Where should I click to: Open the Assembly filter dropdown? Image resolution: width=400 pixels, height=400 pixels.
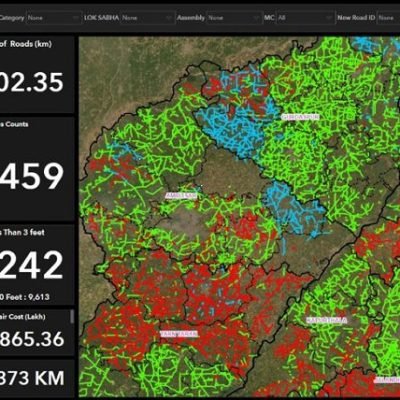point(234,18)
